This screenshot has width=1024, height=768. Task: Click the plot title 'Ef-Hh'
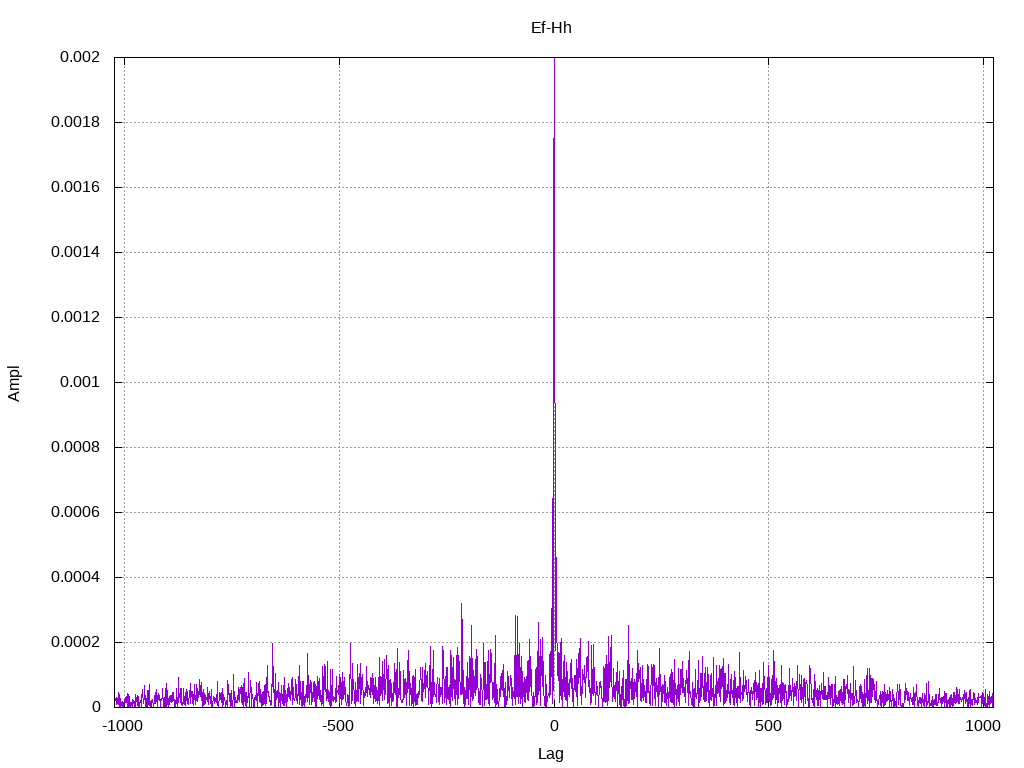click(551, 27)
